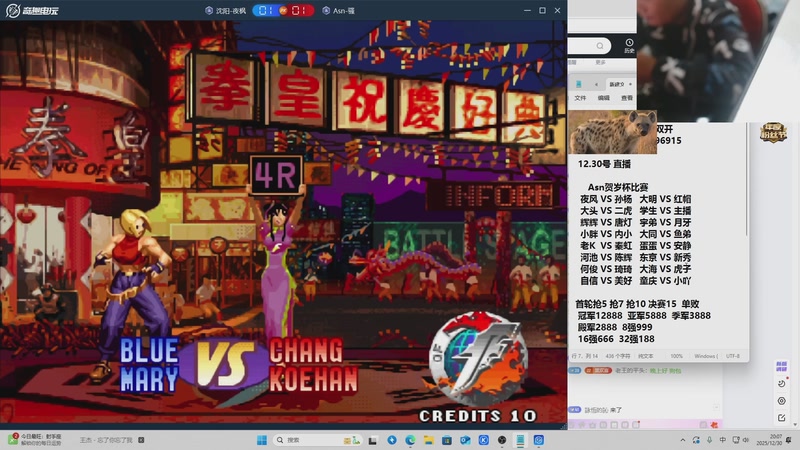This screenshot has width=800, height=450.
Task: Click matchup 大明 VS 红帽
Action: [665, 199]
